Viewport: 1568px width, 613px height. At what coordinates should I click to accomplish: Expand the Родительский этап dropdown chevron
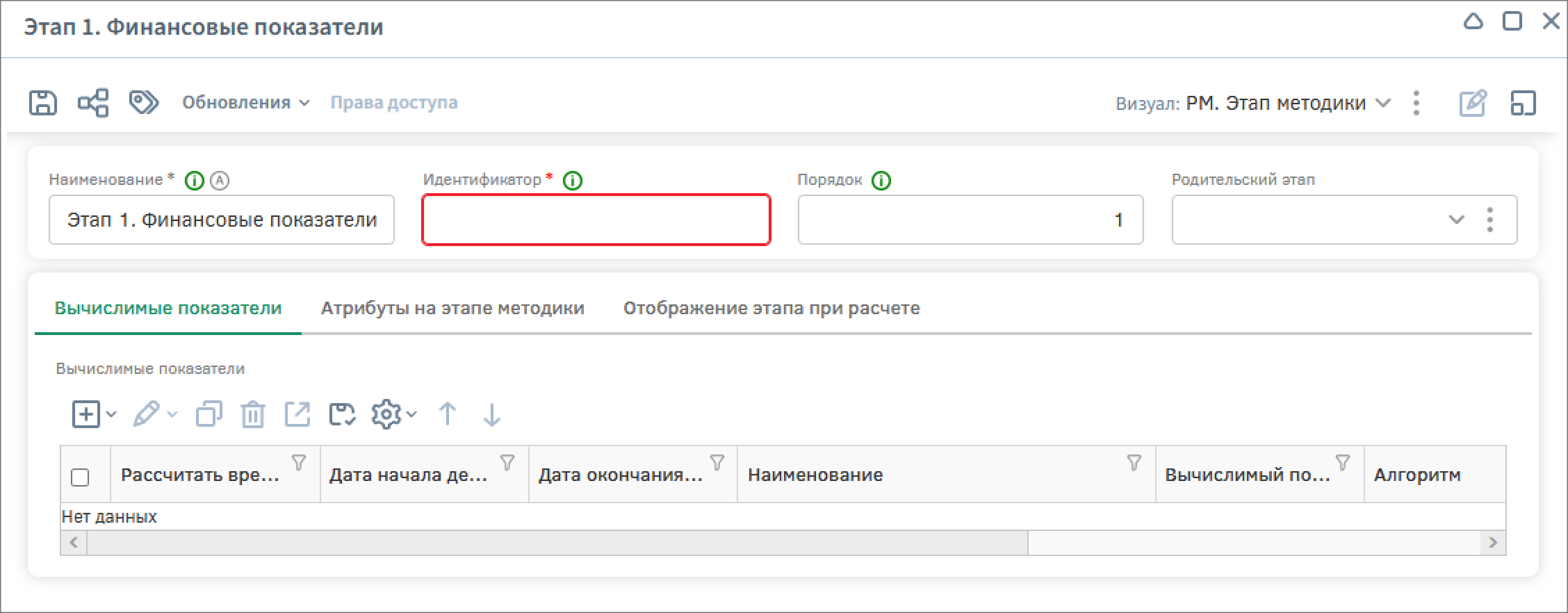tap(1456, 220)
